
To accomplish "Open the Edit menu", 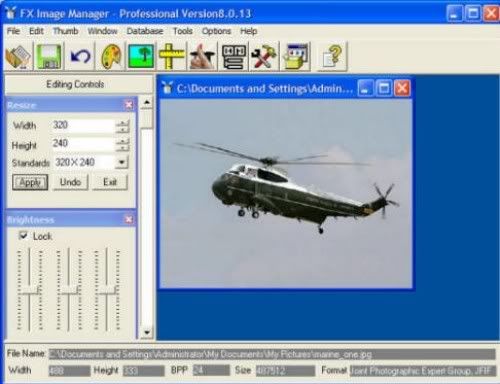I will point(36,31).
